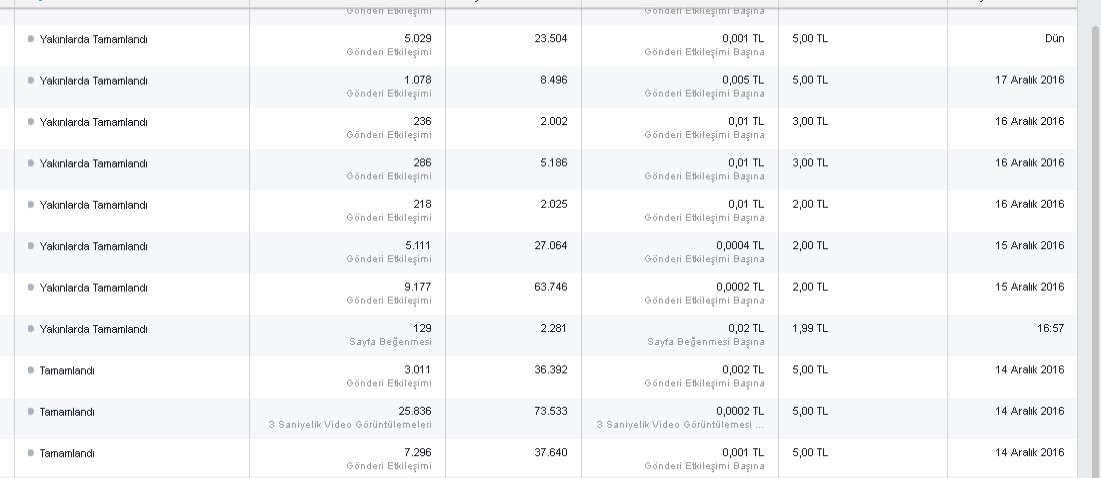The height and width of the screenshot is (478, 1101).
Task: Click Tamamlandı status text on the 36.392 row
Action: tap(67, 371)
